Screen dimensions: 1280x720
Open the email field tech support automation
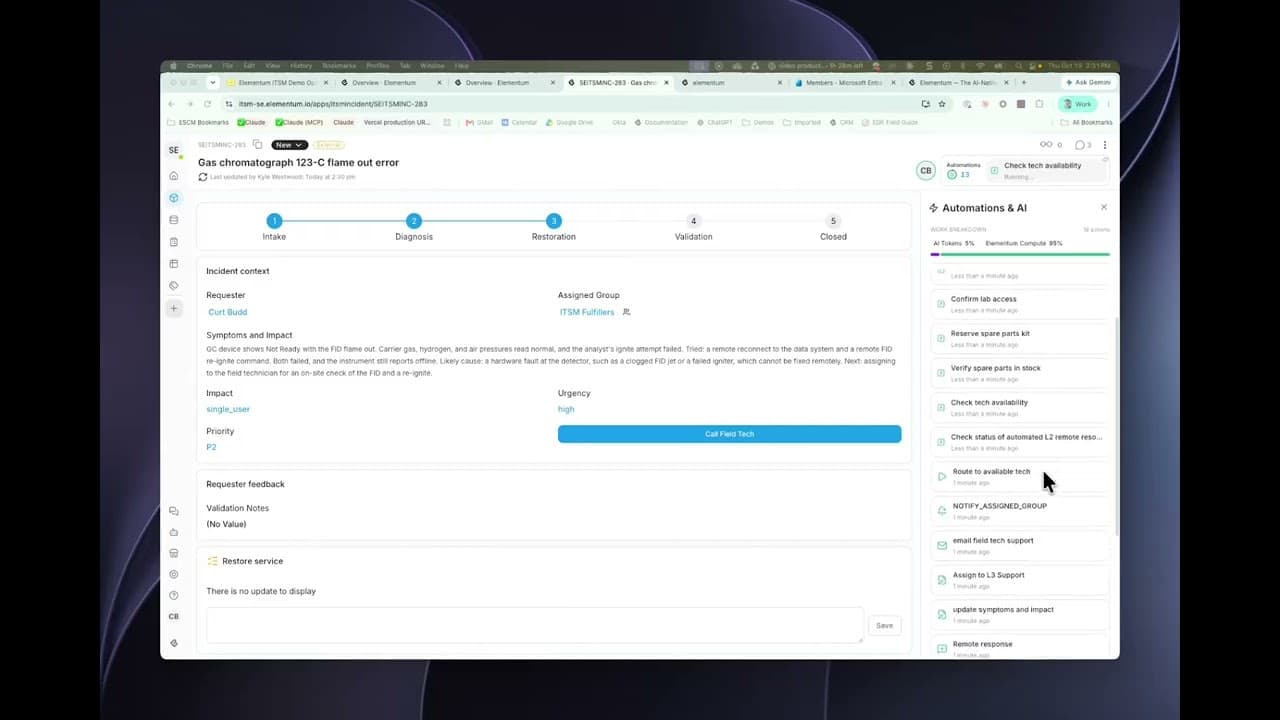click(1020, 545)
